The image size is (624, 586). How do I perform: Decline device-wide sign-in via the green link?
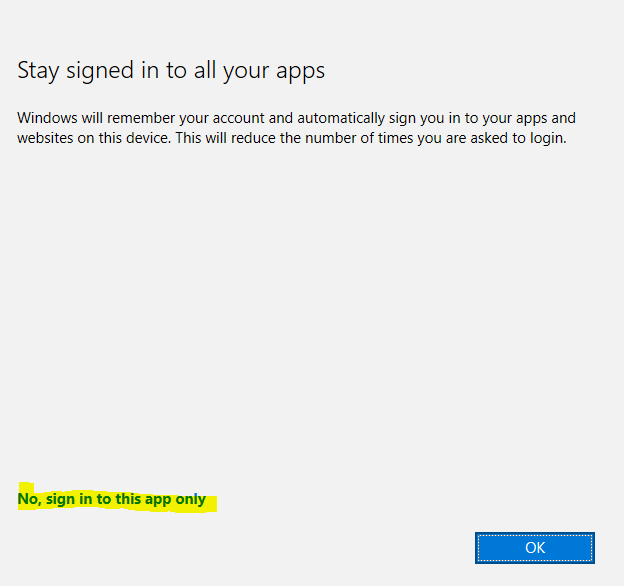coord(112,499)
